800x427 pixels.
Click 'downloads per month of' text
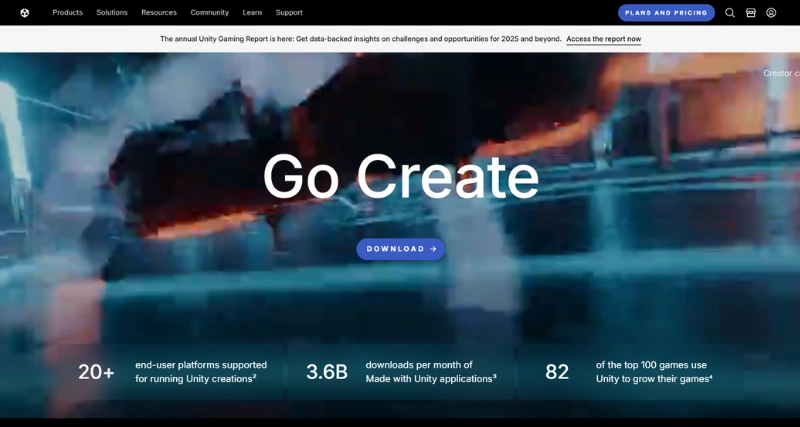419,365
